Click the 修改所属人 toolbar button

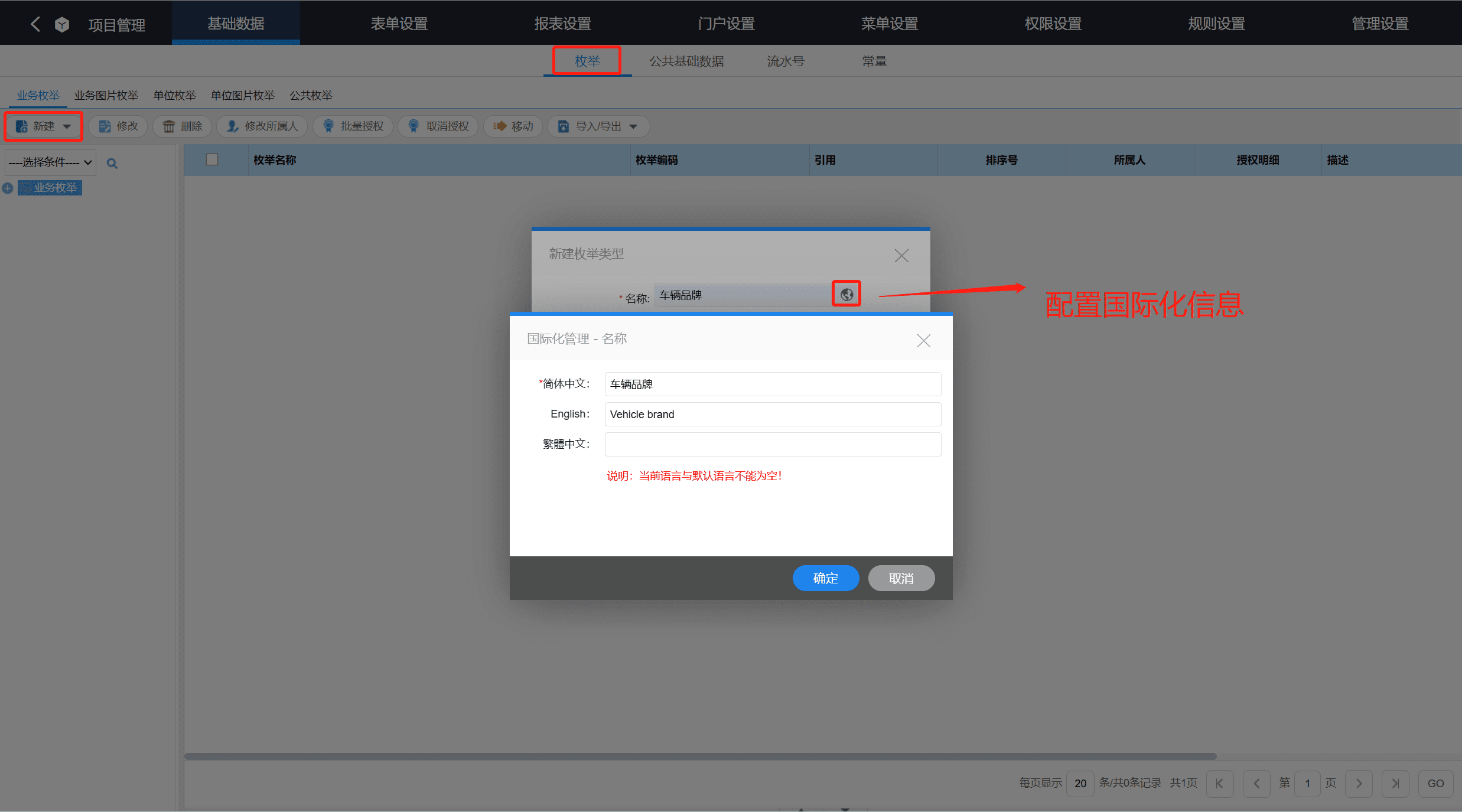(262, 126)
